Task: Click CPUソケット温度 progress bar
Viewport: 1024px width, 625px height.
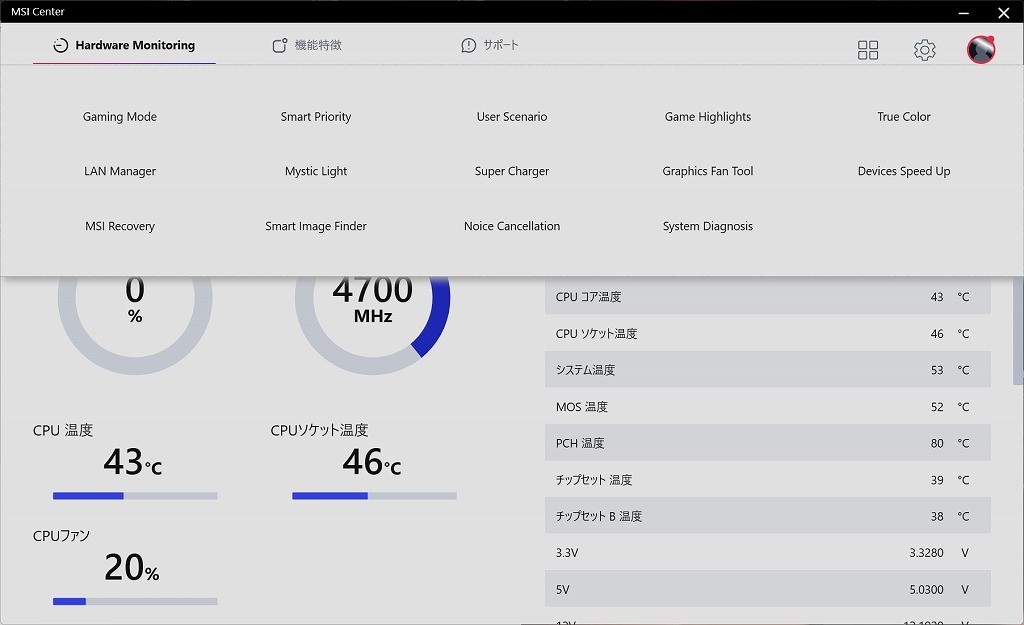Action: coord(374,496)
